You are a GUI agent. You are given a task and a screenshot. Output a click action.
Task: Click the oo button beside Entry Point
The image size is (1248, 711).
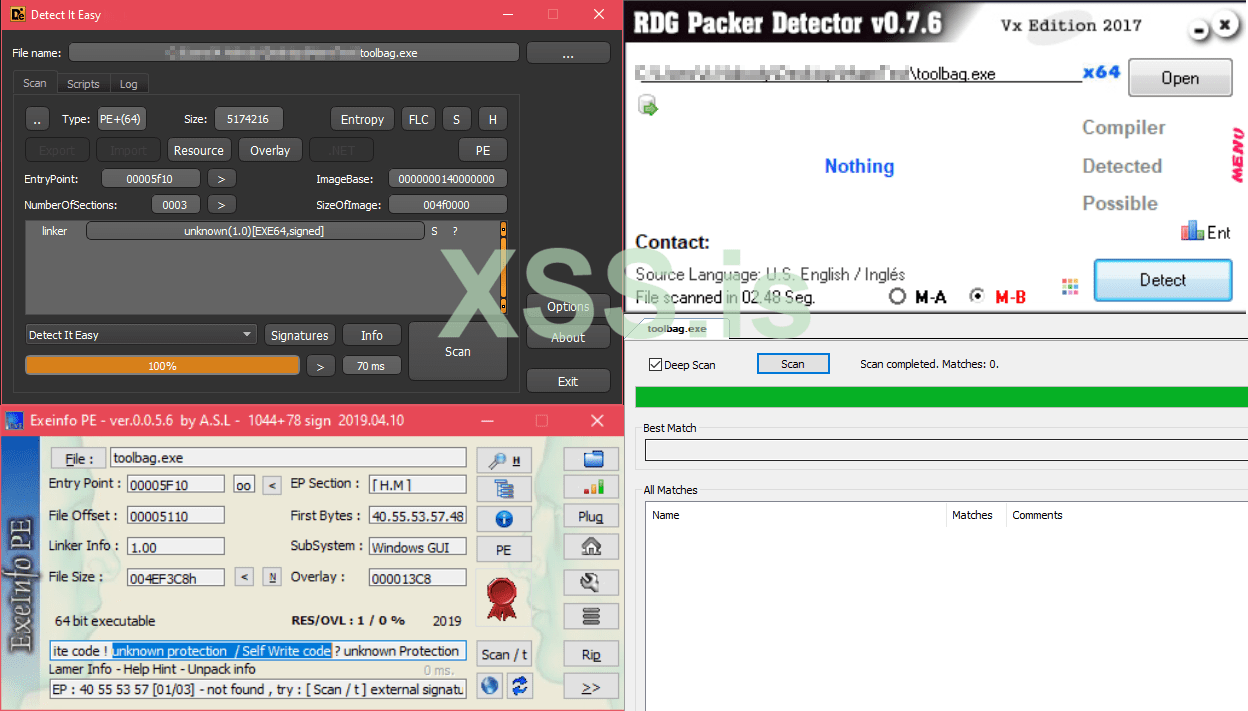pos(244,485)
